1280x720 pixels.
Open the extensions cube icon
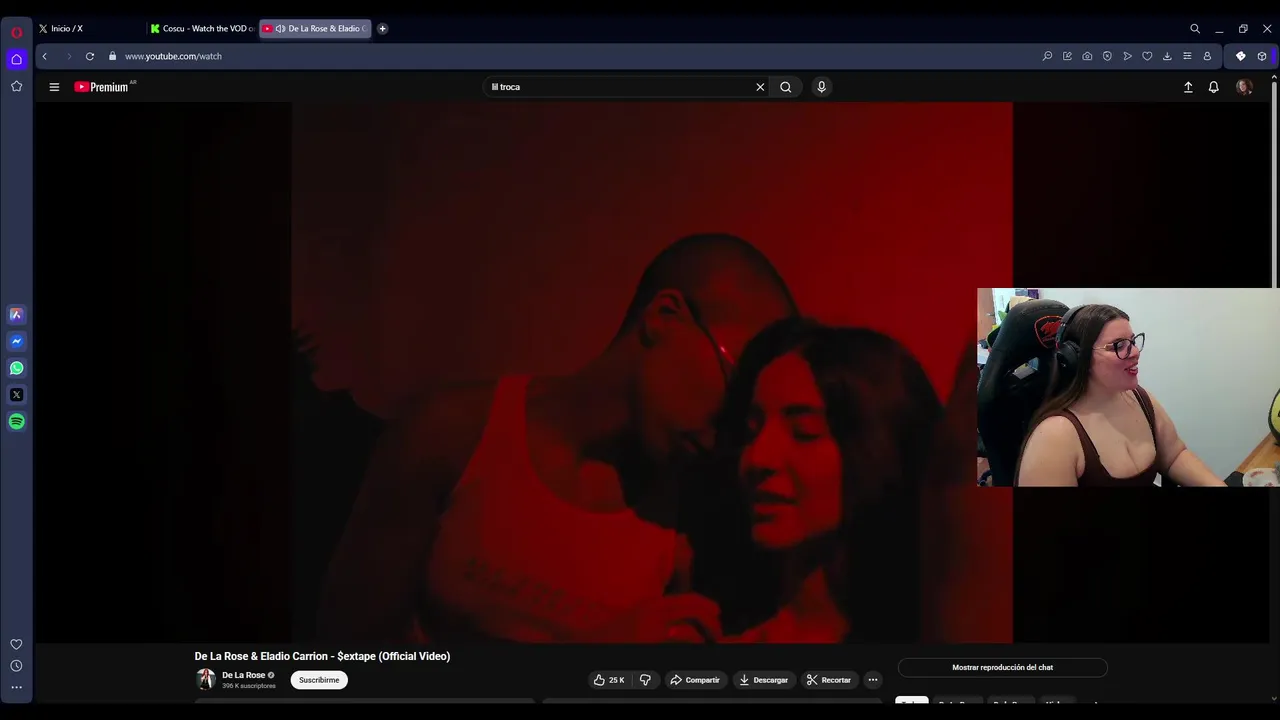(1262, 56)
